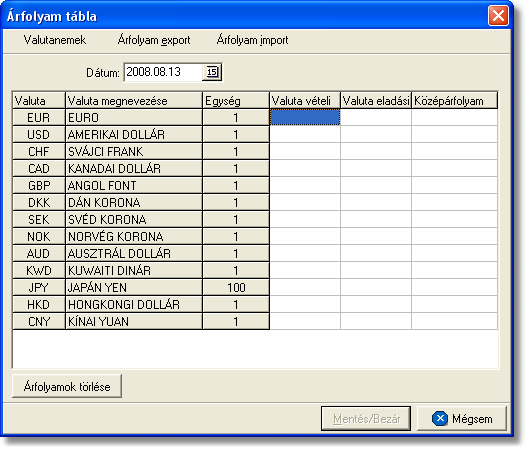Click the Mégsem cancel button
This screenshot has height=449, width=526.
[x=462, y=418]
